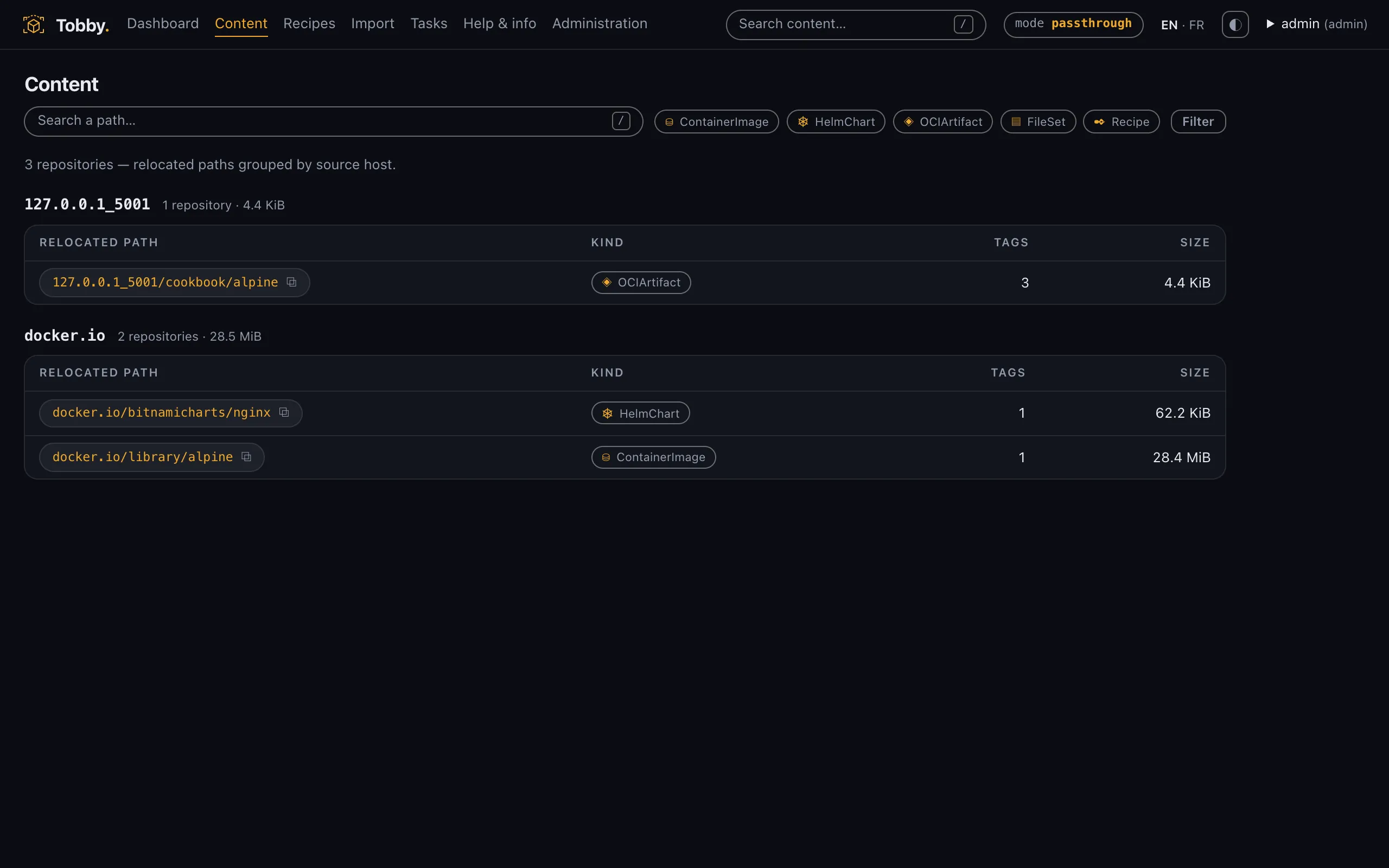1389x868 pixels.
Task: Click the 28.4 MiB size cell
Action: (x=1181, y=457)
